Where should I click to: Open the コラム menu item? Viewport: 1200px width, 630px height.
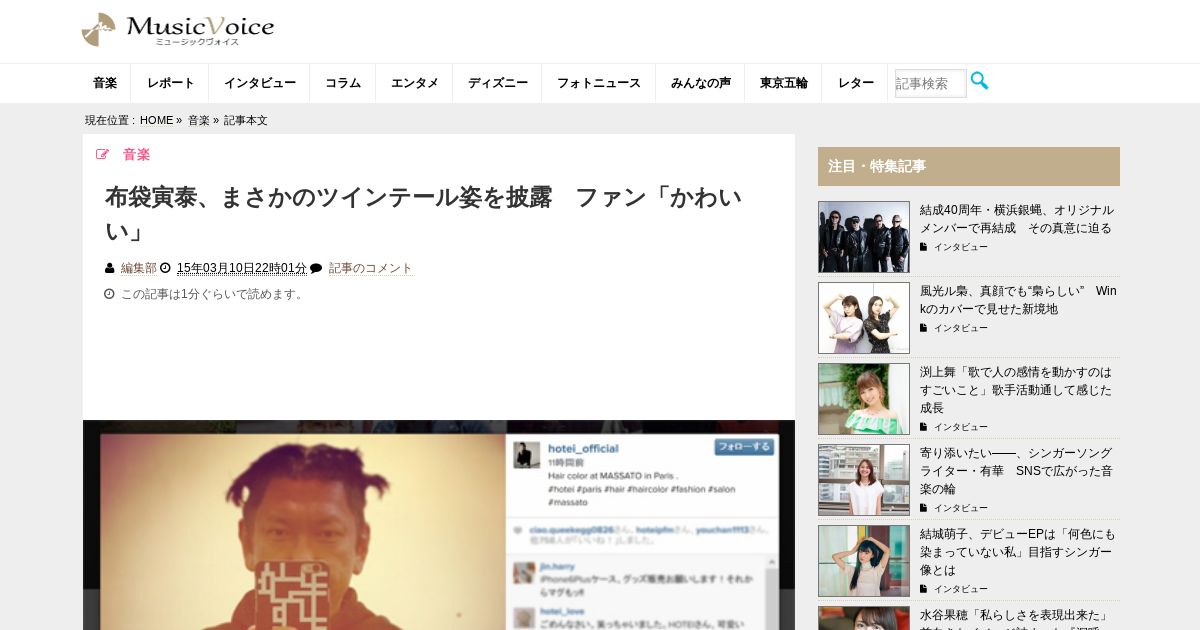click(x=343, y=83)
